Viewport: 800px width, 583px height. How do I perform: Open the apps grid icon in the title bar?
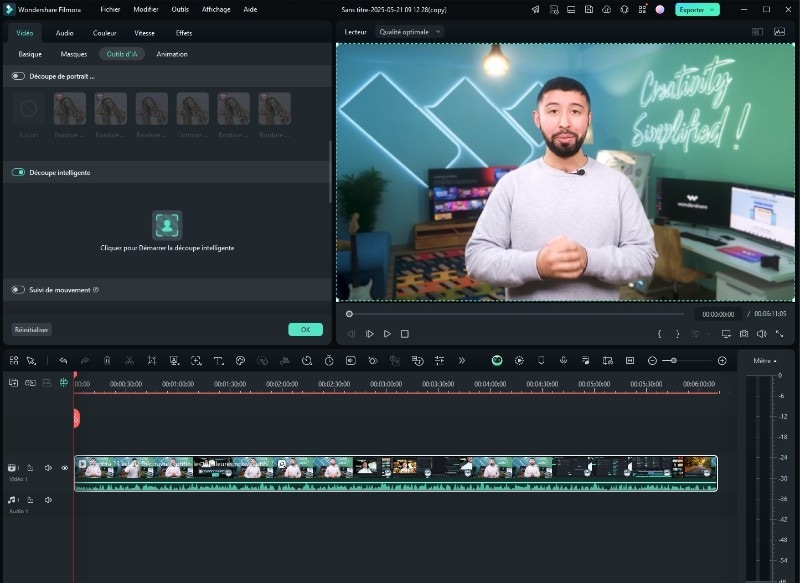642,9
